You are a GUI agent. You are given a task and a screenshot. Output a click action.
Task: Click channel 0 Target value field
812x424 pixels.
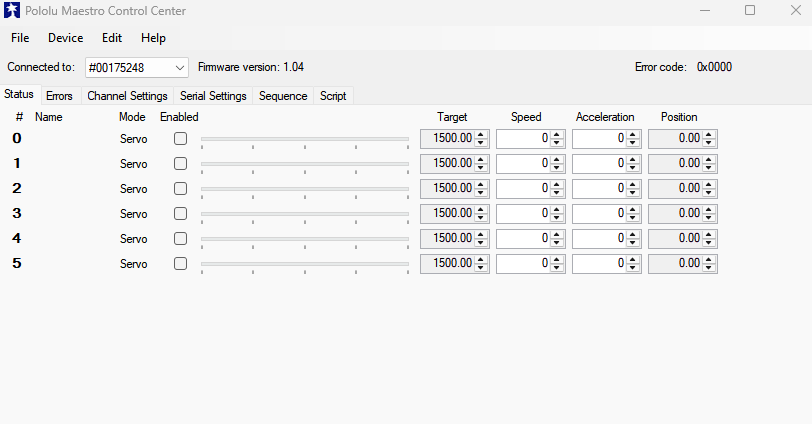pyautogui.click(x=447, y=139)
